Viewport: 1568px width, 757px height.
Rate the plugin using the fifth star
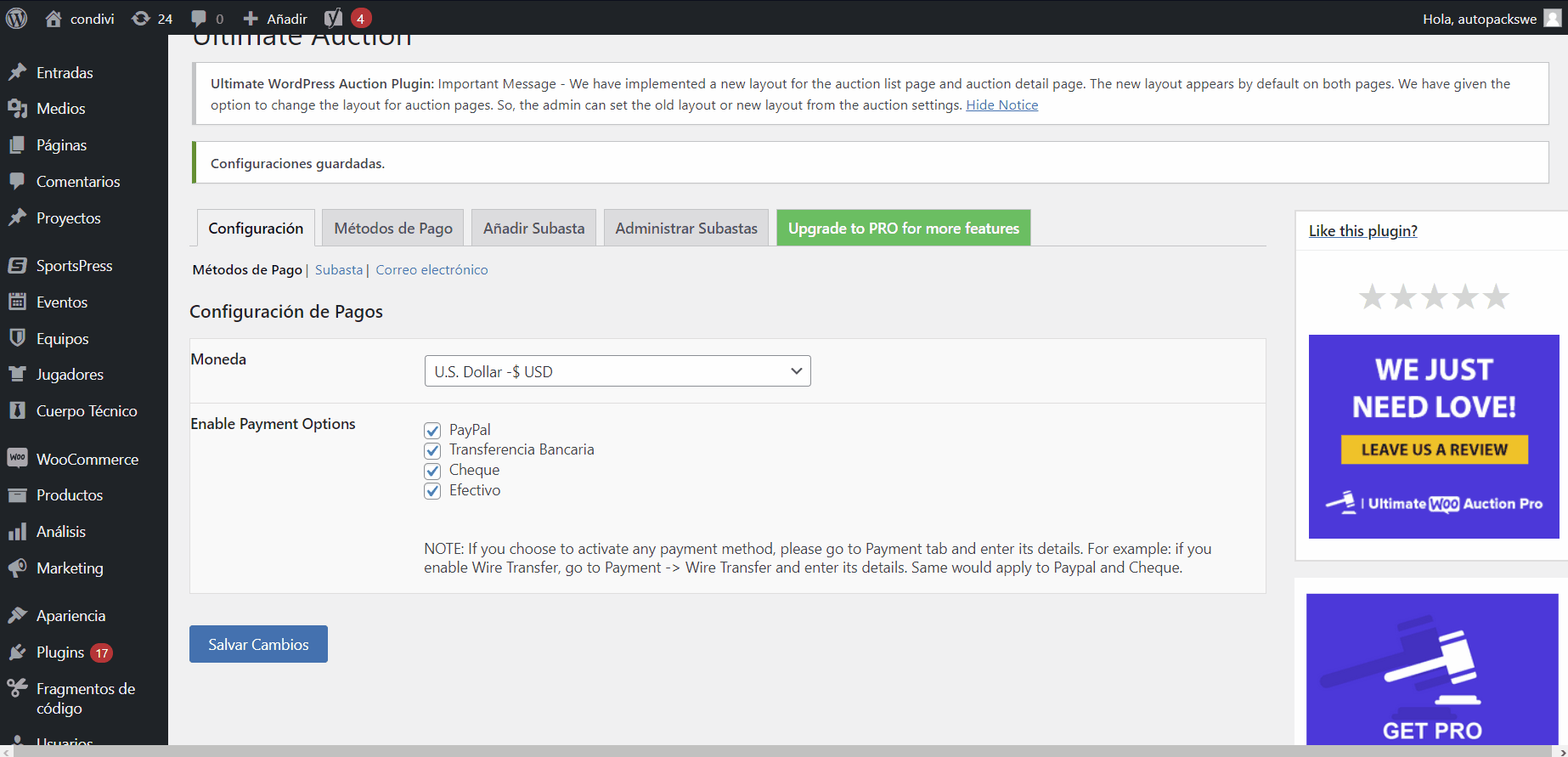[1496, 297]
